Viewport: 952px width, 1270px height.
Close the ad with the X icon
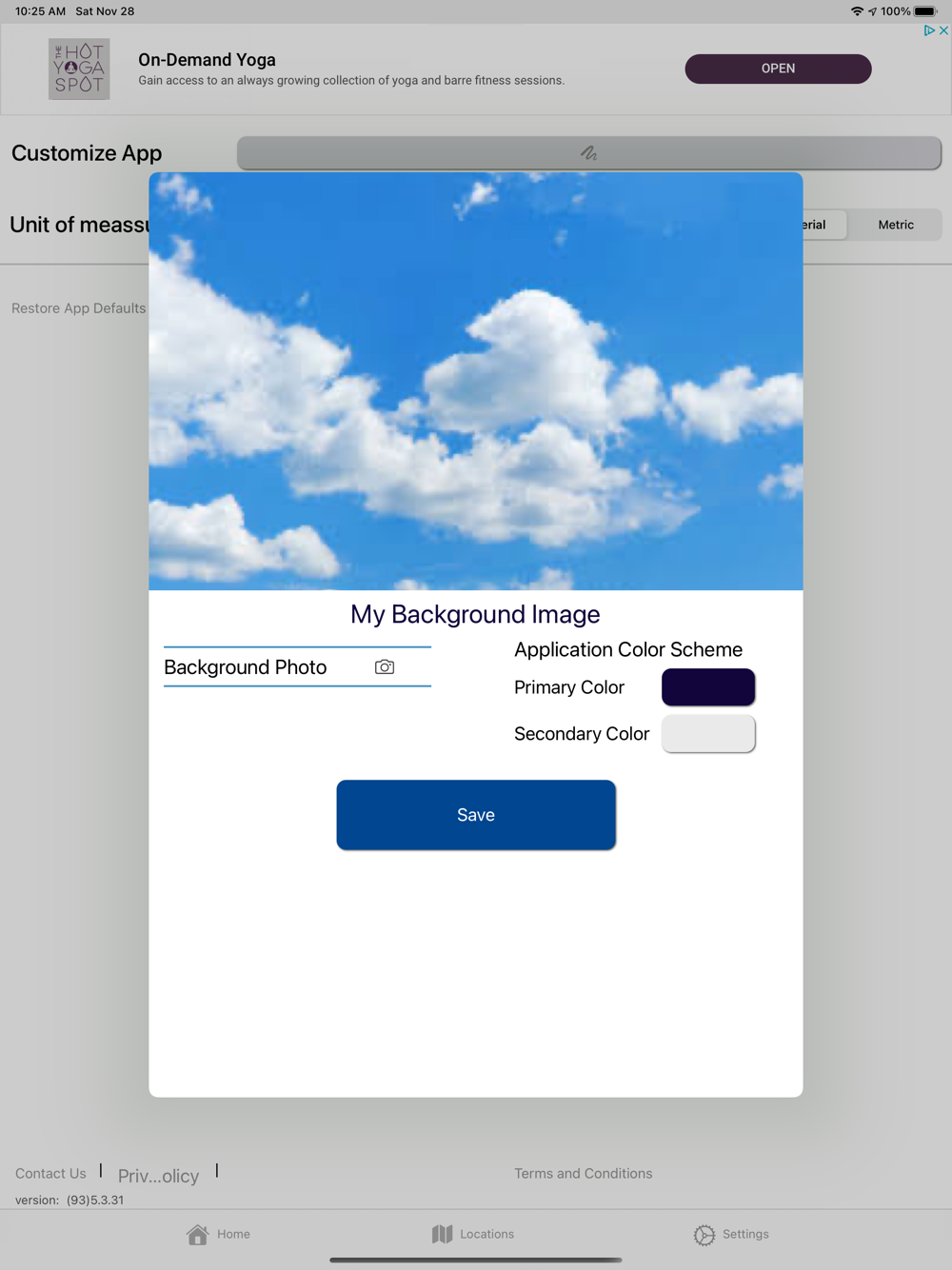pyautogui.click(x=943, y=30)
